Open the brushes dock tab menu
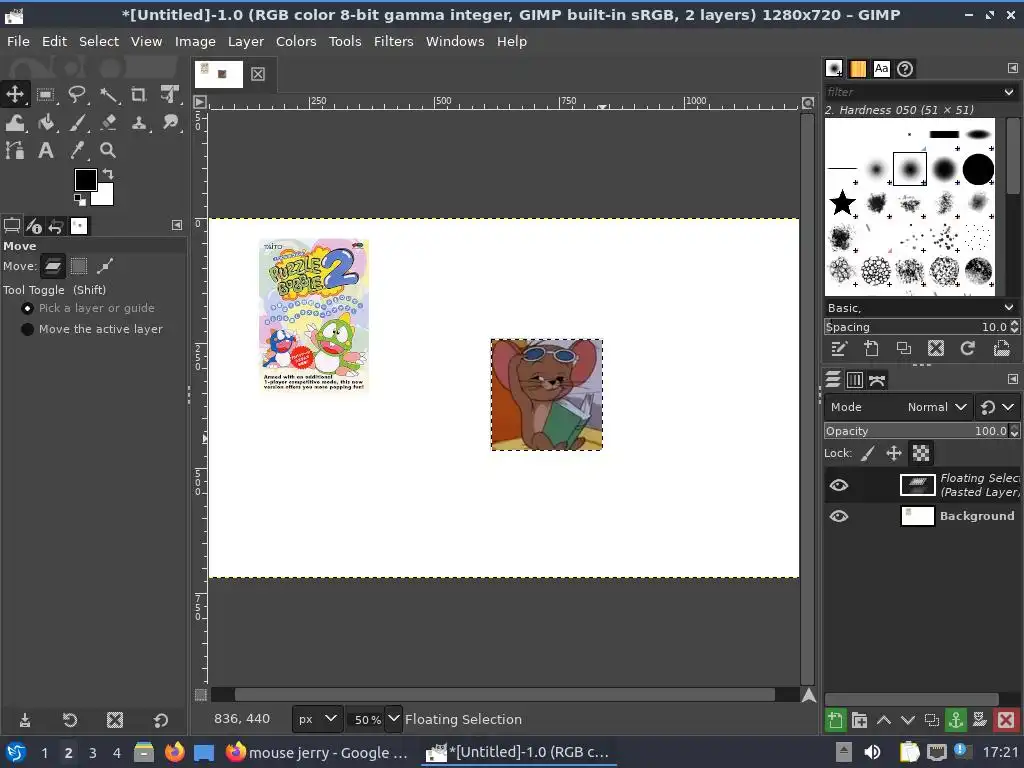The height and width of the screenshot is (768, 1024). click(1012, 68)
